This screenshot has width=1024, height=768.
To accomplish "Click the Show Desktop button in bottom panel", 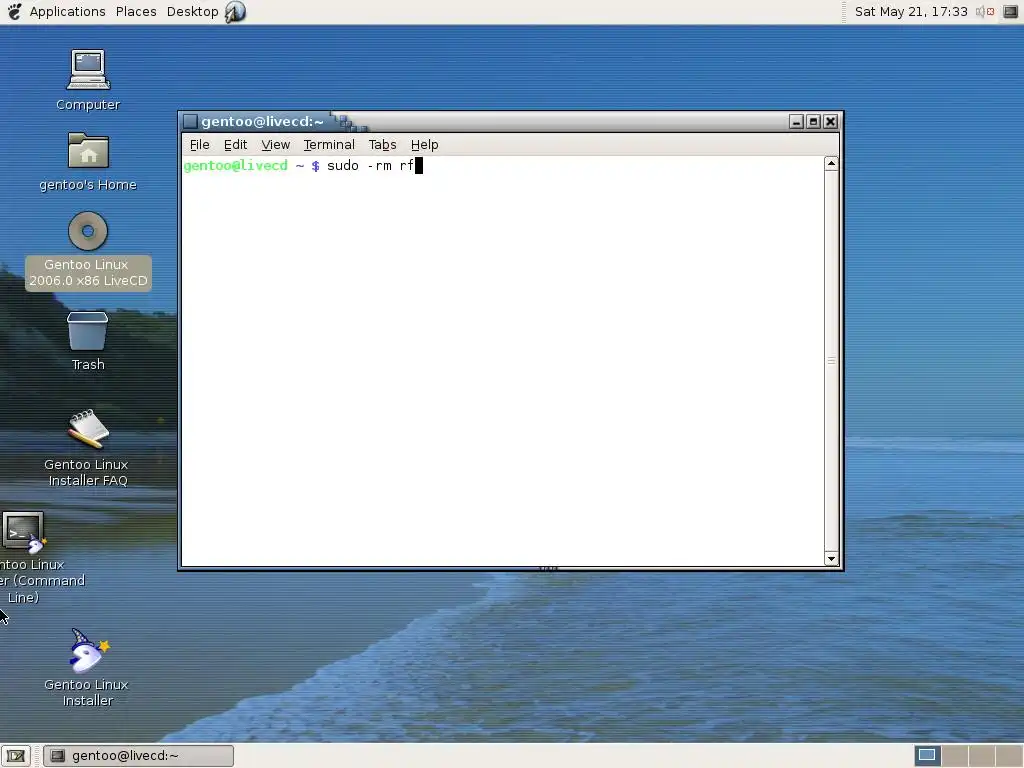I will 16,756.
